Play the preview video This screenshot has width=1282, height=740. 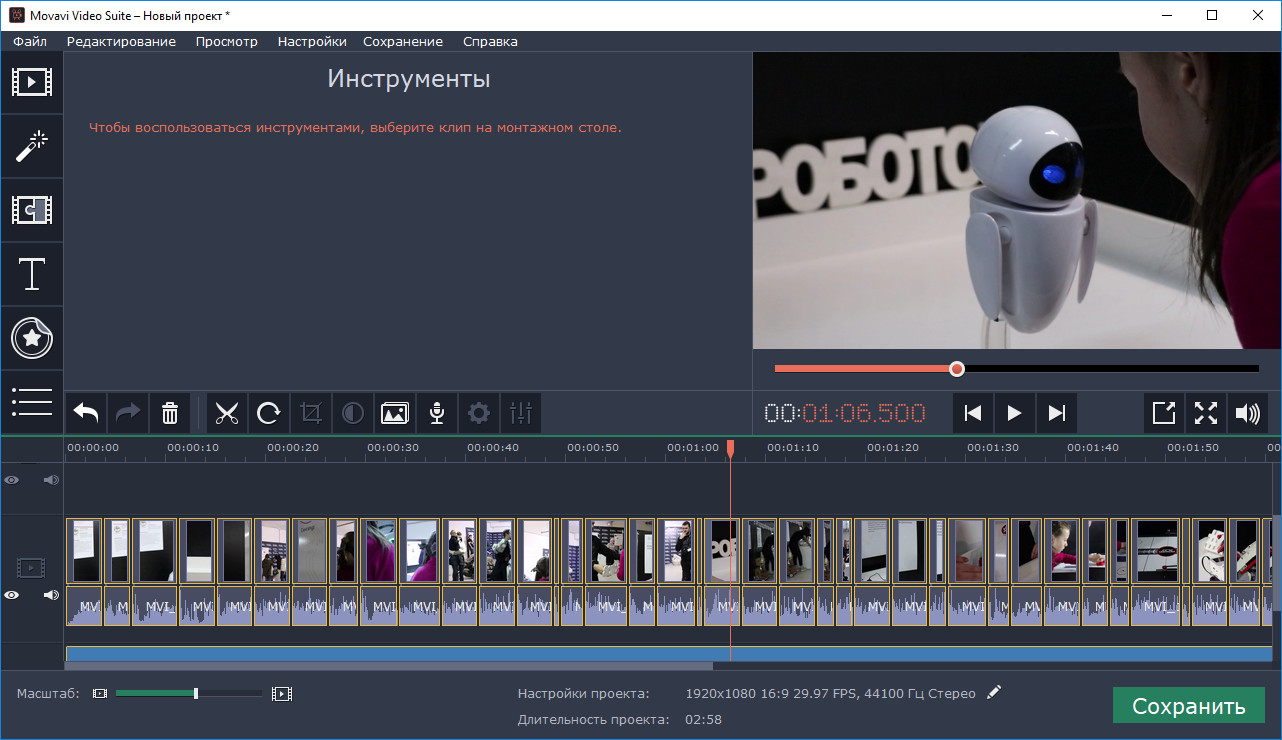pyautogui.click(x=1014, y=413)
